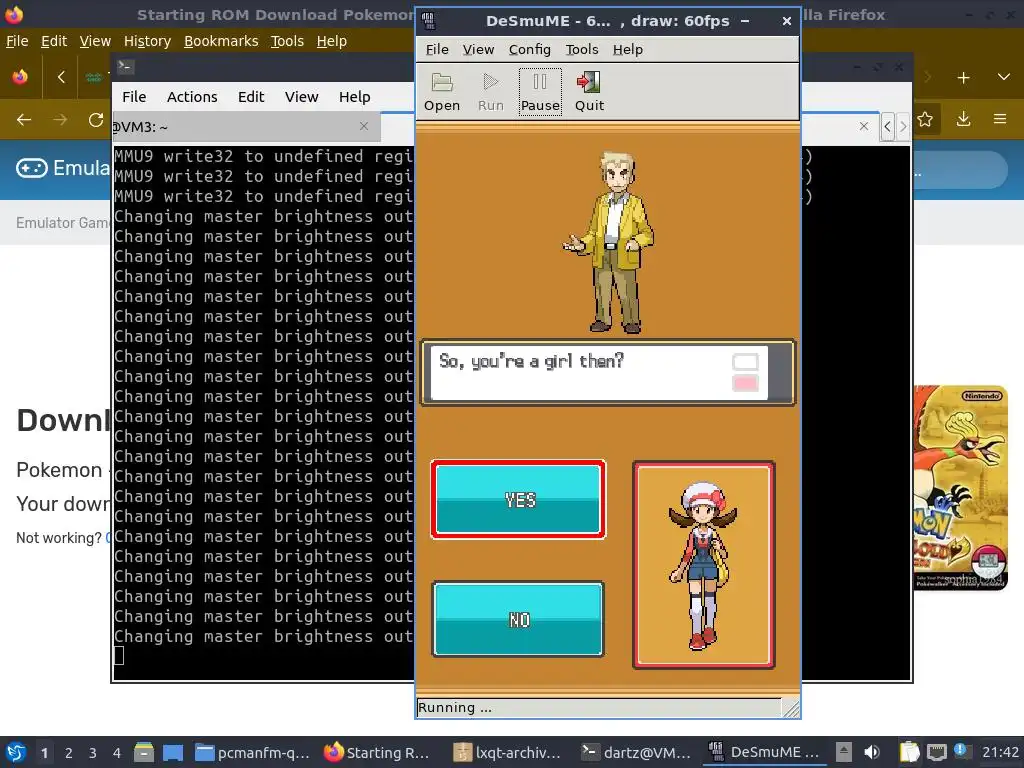Click the notification info tray icon
This screenshot has height=768, width=1024.
click(x=961, y=750)
